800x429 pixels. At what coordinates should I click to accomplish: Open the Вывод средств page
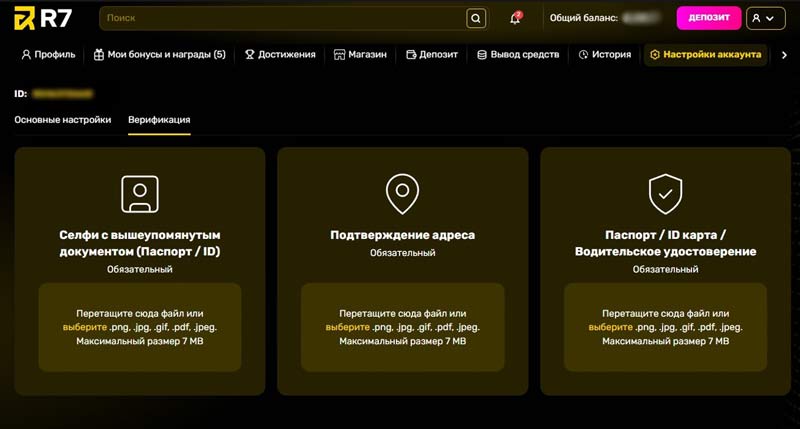click(518, 55)
